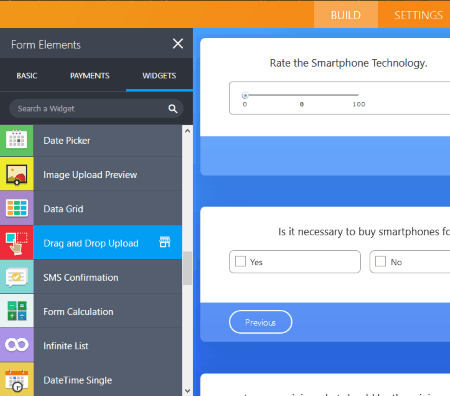Select the Form Calculation label
This screenshot has height=396, width=450.
pyautogui.click(x=78, y=312)
